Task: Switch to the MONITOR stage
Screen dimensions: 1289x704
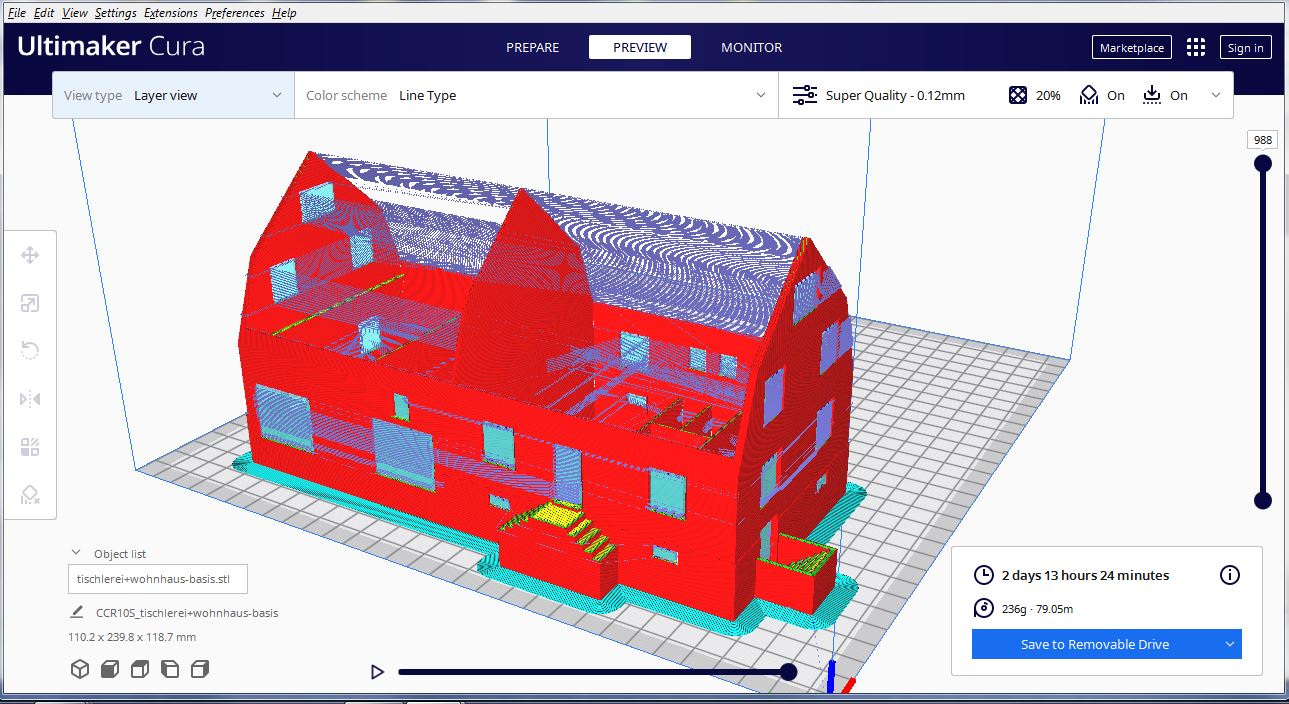Action: 751,47
